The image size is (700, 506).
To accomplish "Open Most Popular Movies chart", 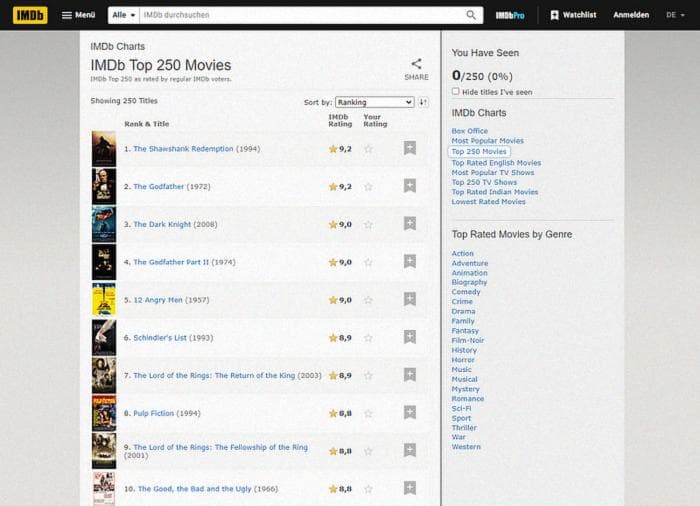I will click(488, 141).
